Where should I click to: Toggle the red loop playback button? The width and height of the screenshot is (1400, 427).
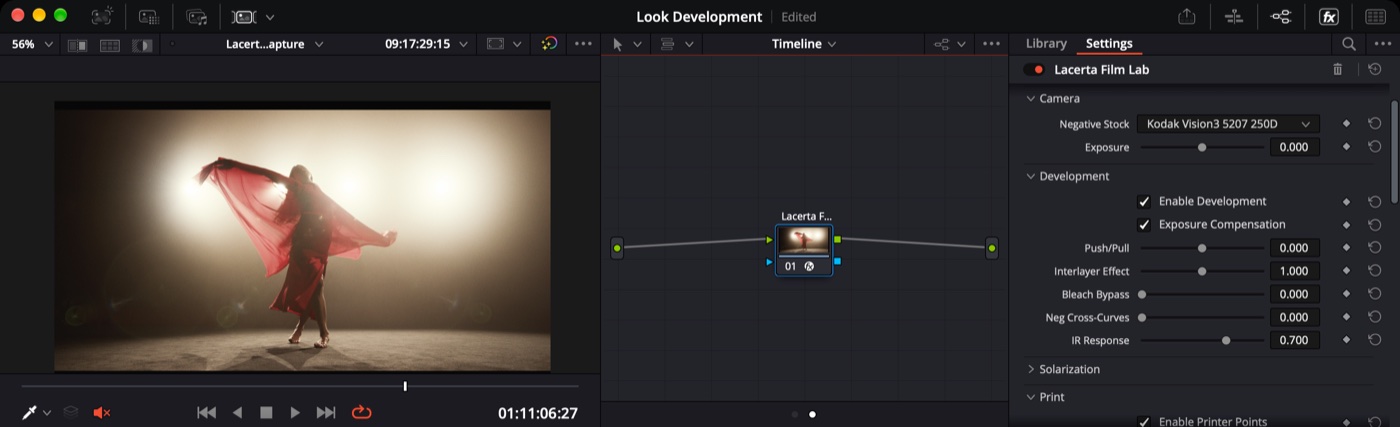coord(362,412)
